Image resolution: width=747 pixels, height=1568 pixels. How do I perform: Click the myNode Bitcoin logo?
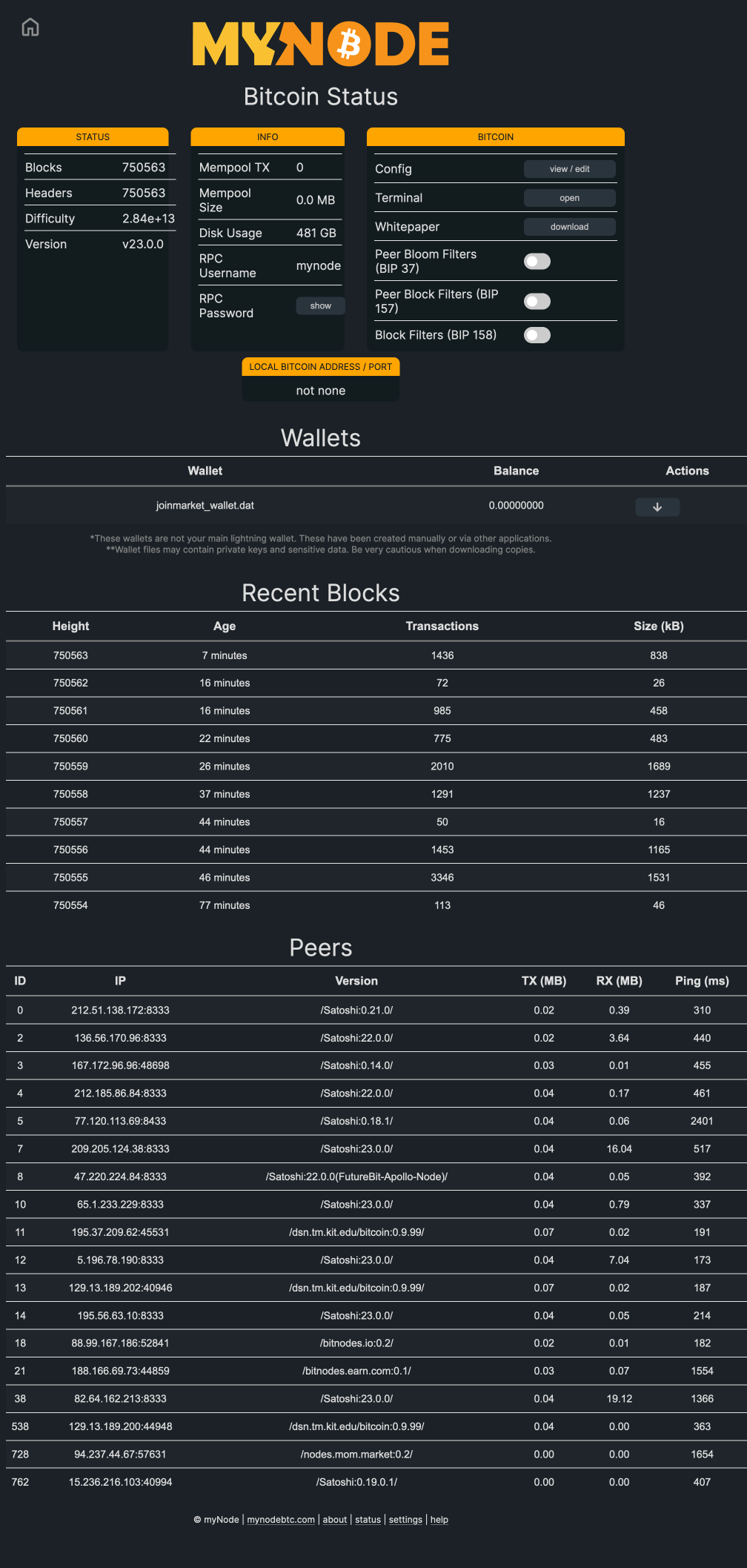[x=321, y=44]
